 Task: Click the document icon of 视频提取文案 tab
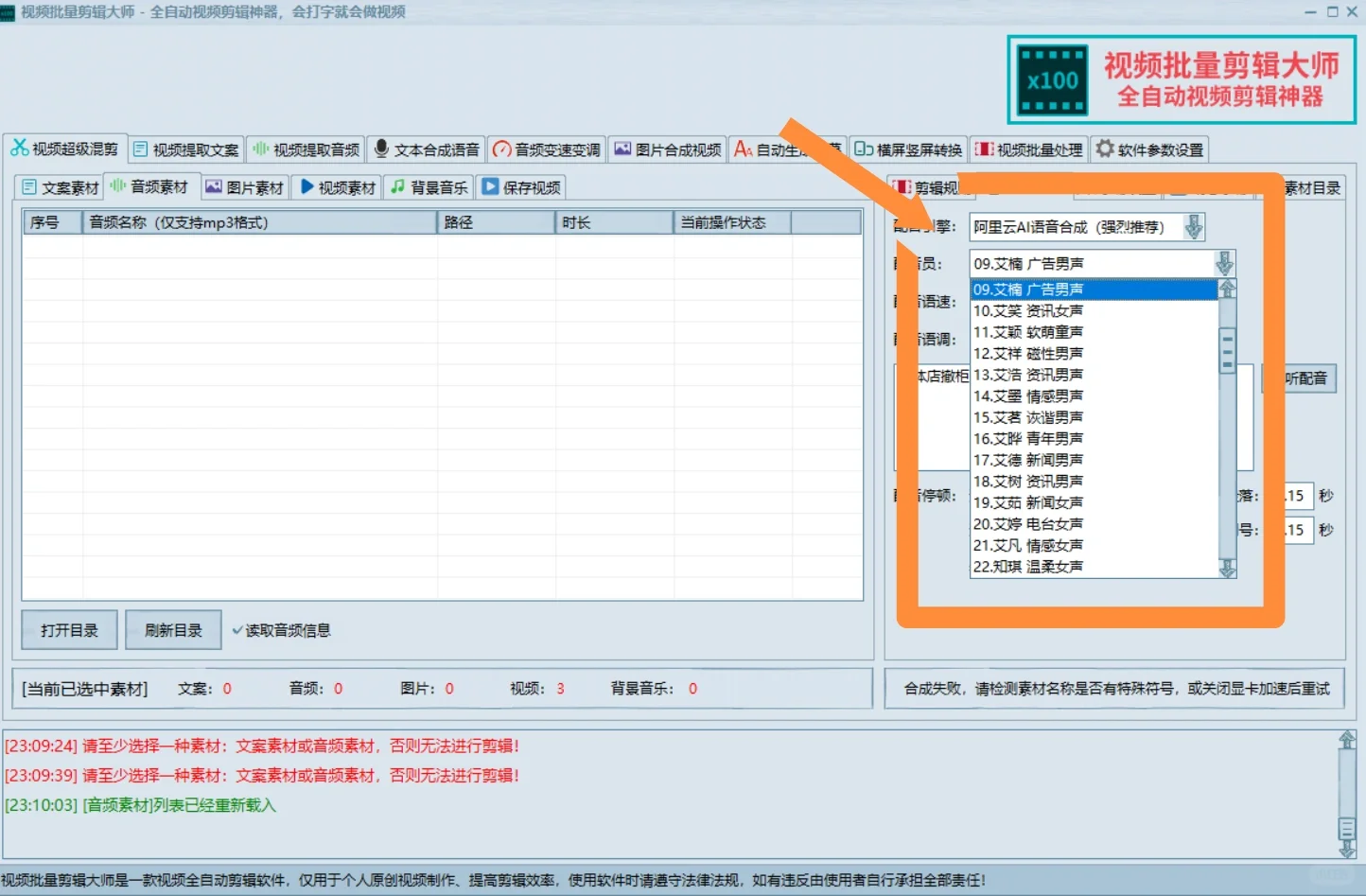141,149
